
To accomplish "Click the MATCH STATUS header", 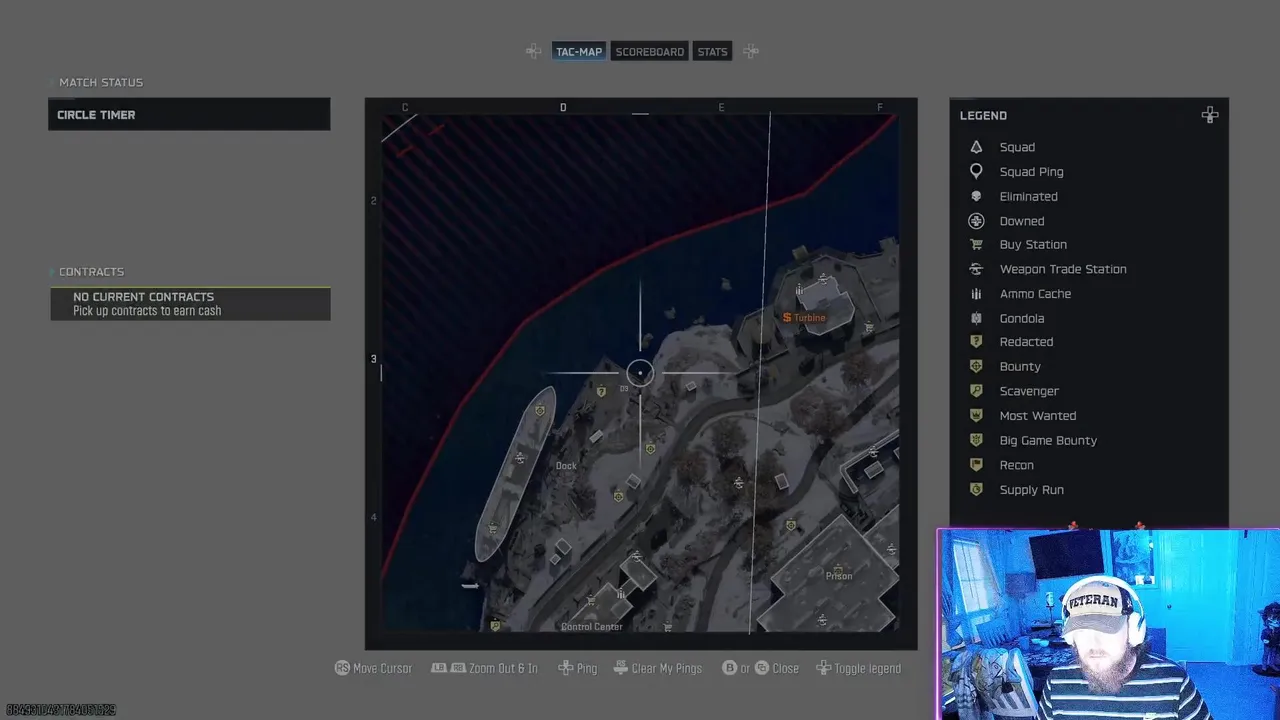I will pos(101,82).
